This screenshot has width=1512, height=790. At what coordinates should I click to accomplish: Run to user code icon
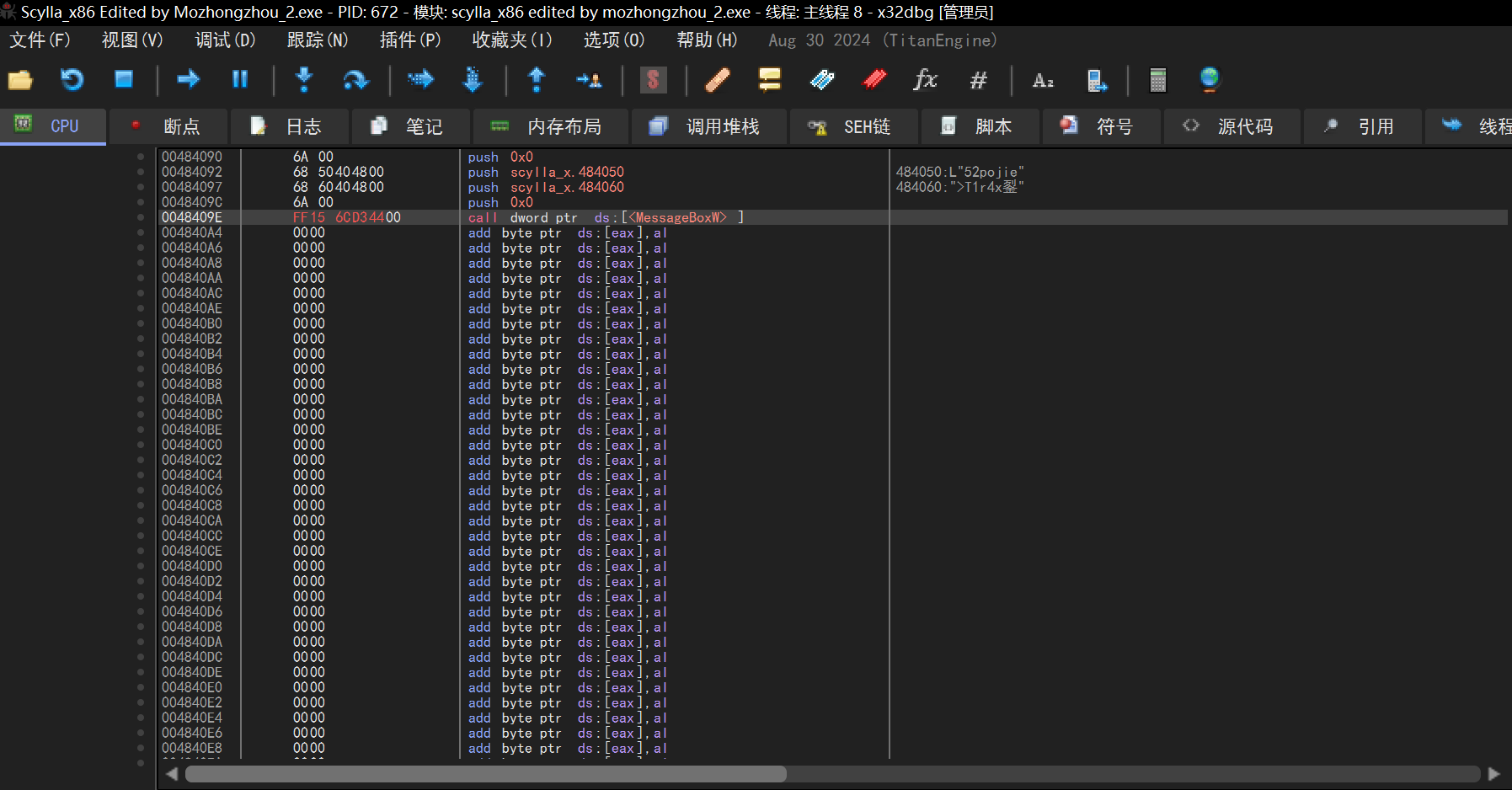pyautogui.click(x=589, y=80)
